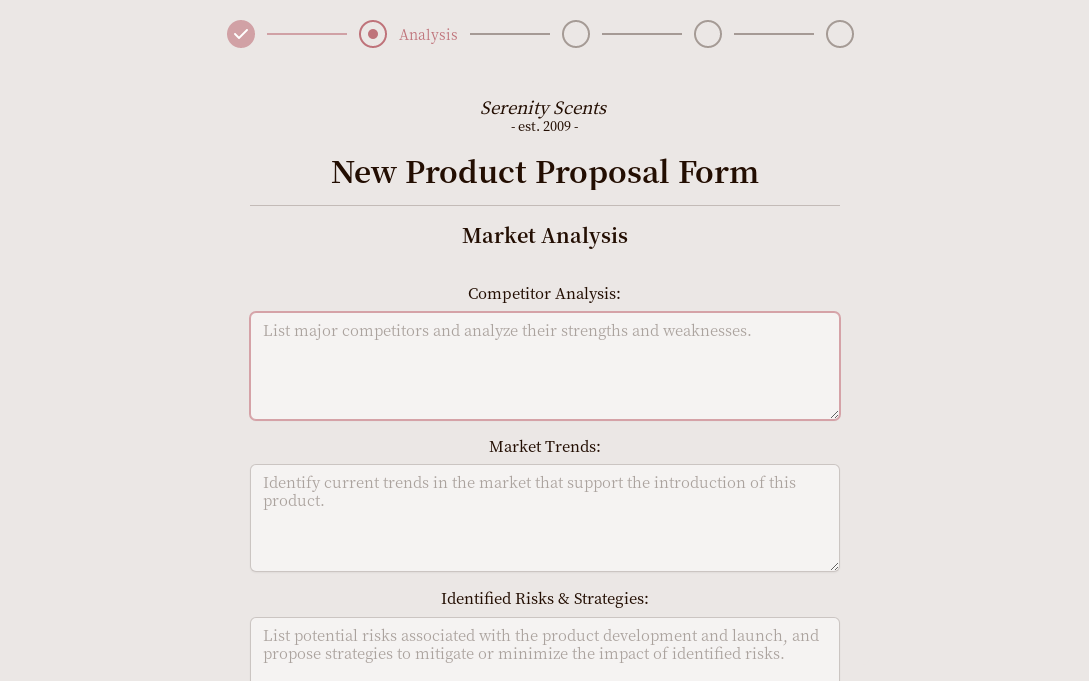1089x681 pixels.
Task: Click the progress line between steps one and two
Action: (x=307, y=34)
